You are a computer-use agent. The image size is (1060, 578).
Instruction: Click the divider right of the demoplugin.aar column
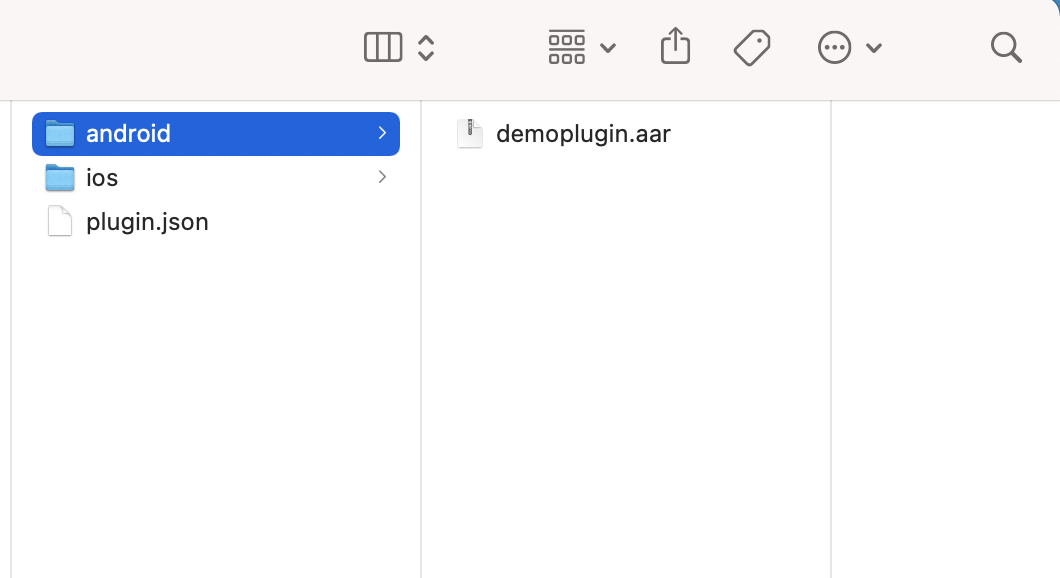pos(831,339)
